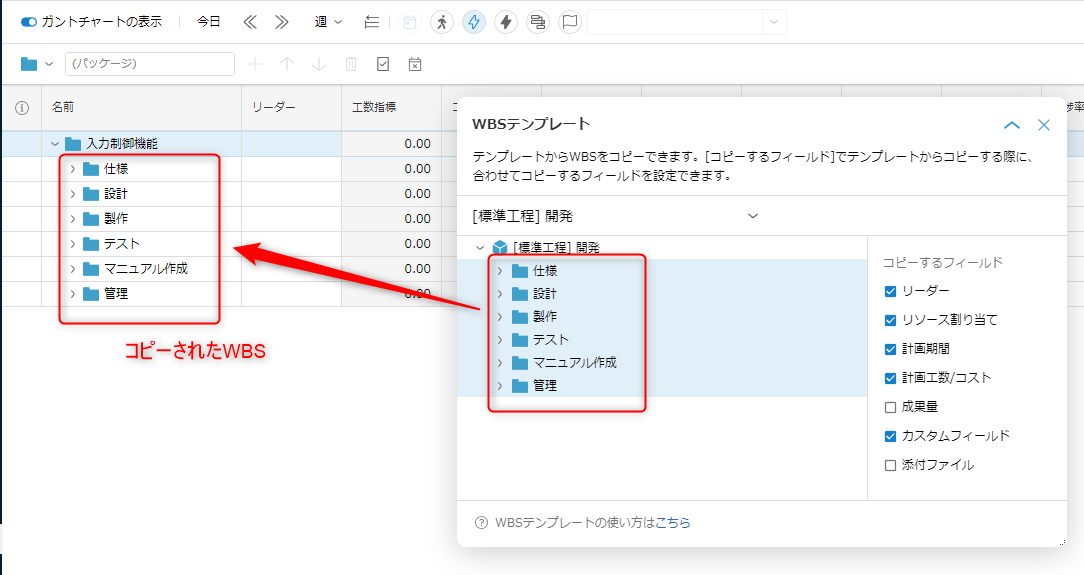Screen dimensions: 1084x575
Task: Click the solid black lightning bolt icon
Action: [x=506, y=22]
